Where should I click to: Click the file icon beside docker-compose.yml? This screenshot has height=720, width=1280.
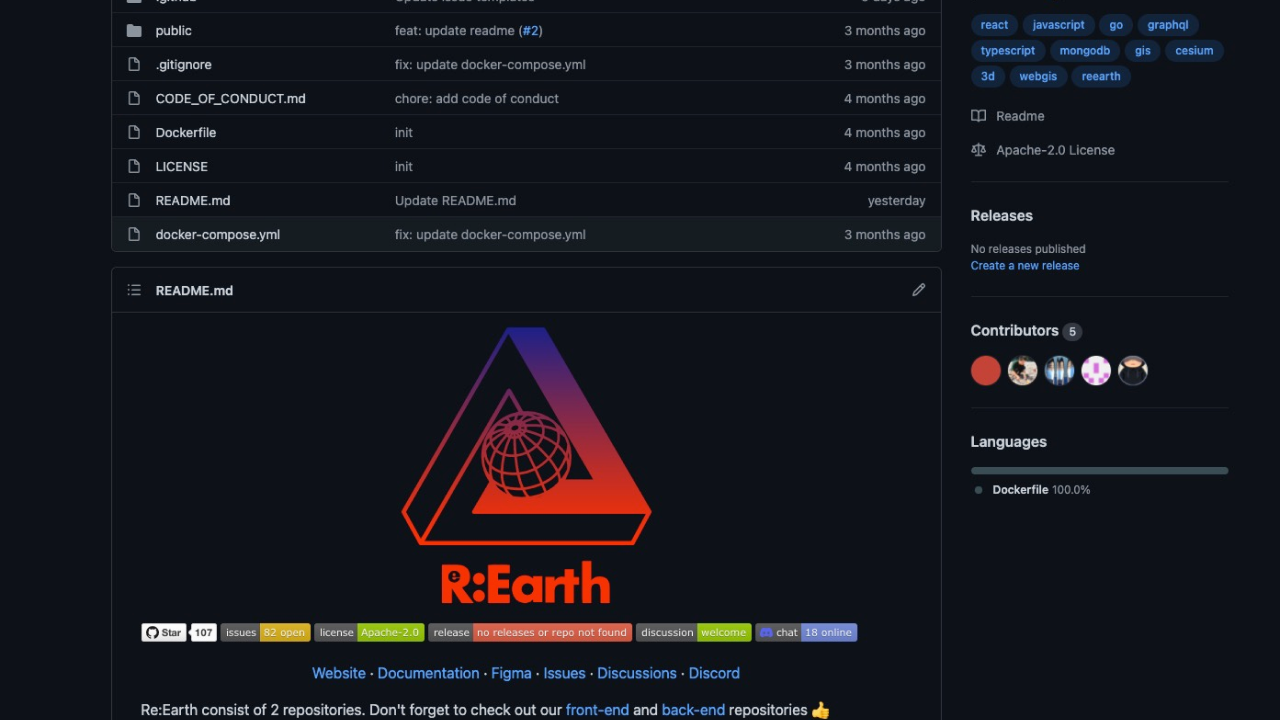(x=134, y=235)
